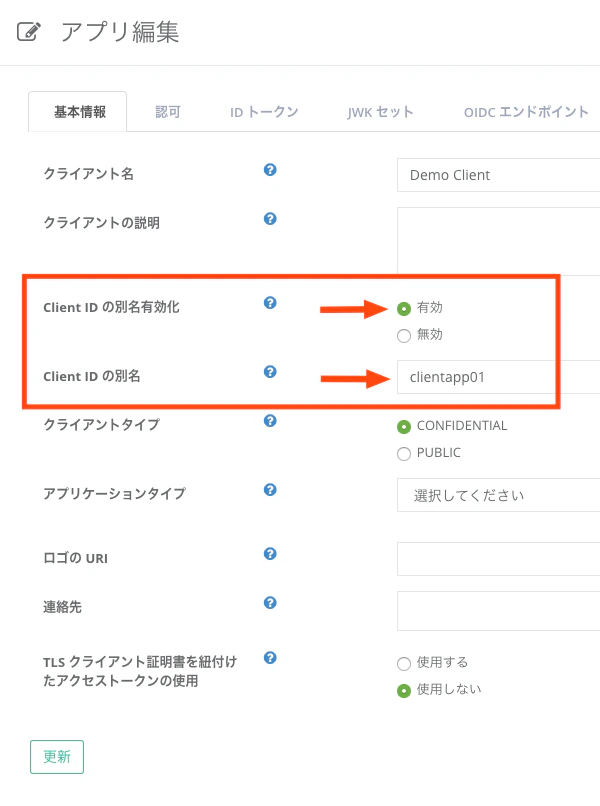This screenshot has height=806, width=600.
Task: View help for Client ID の別名有効化
Action: point(269,303)
